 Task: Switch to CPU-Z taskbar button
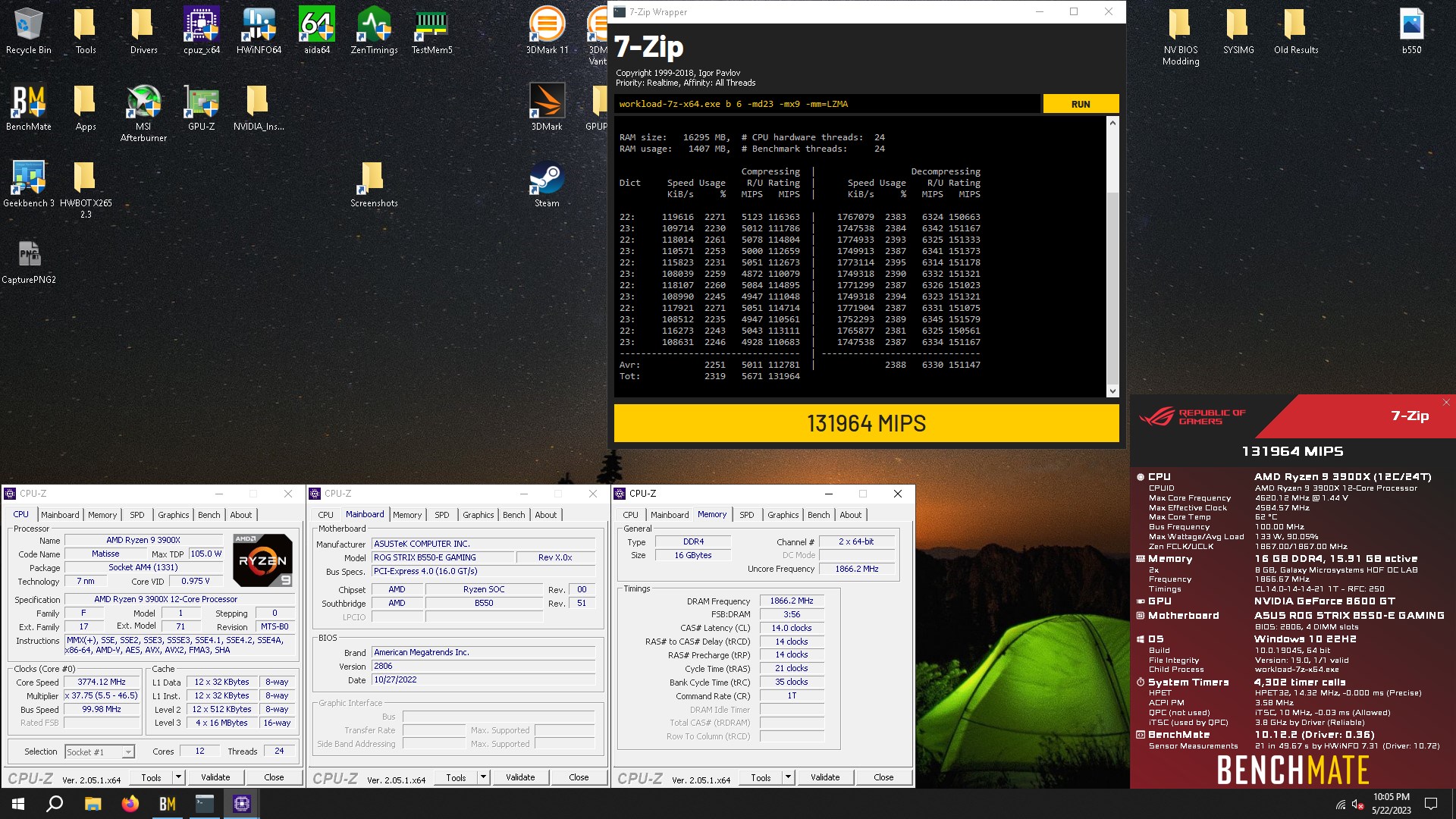(x=242, y=804)
